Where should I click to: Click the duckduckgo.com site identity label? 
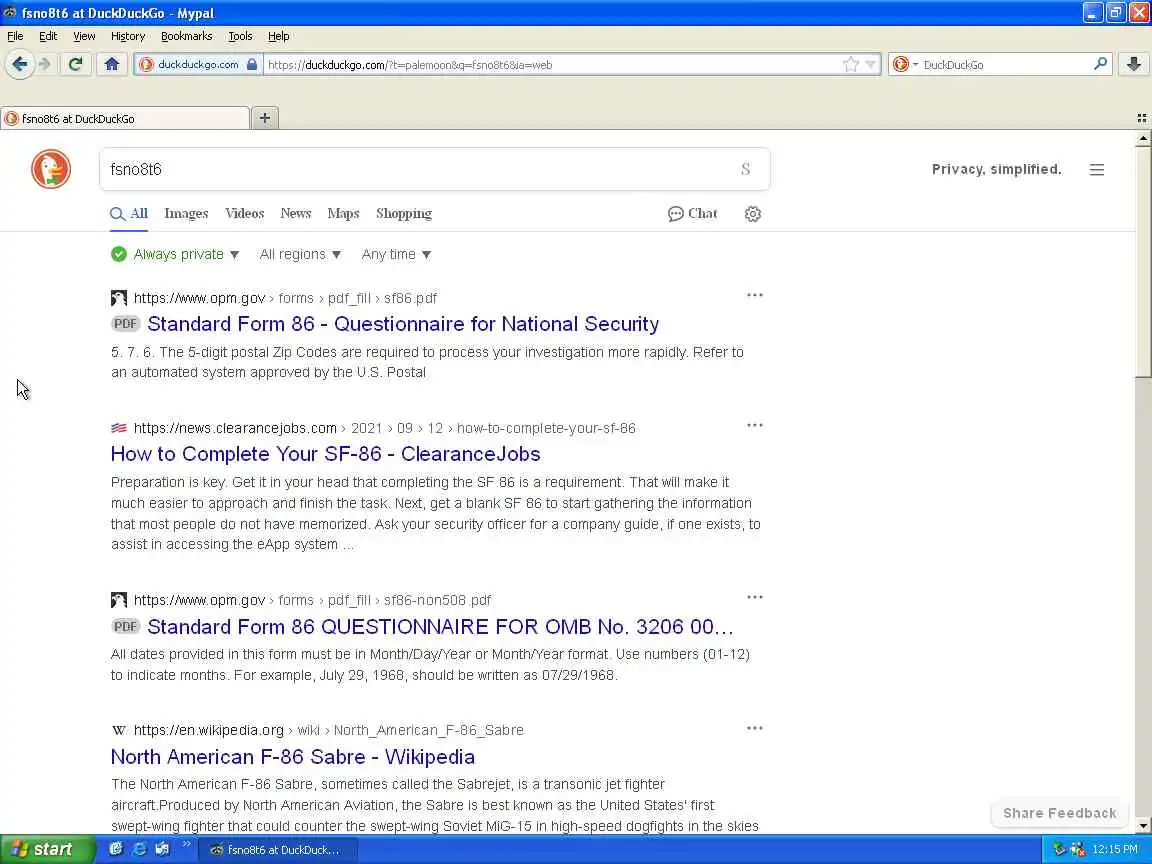[198, 65]
